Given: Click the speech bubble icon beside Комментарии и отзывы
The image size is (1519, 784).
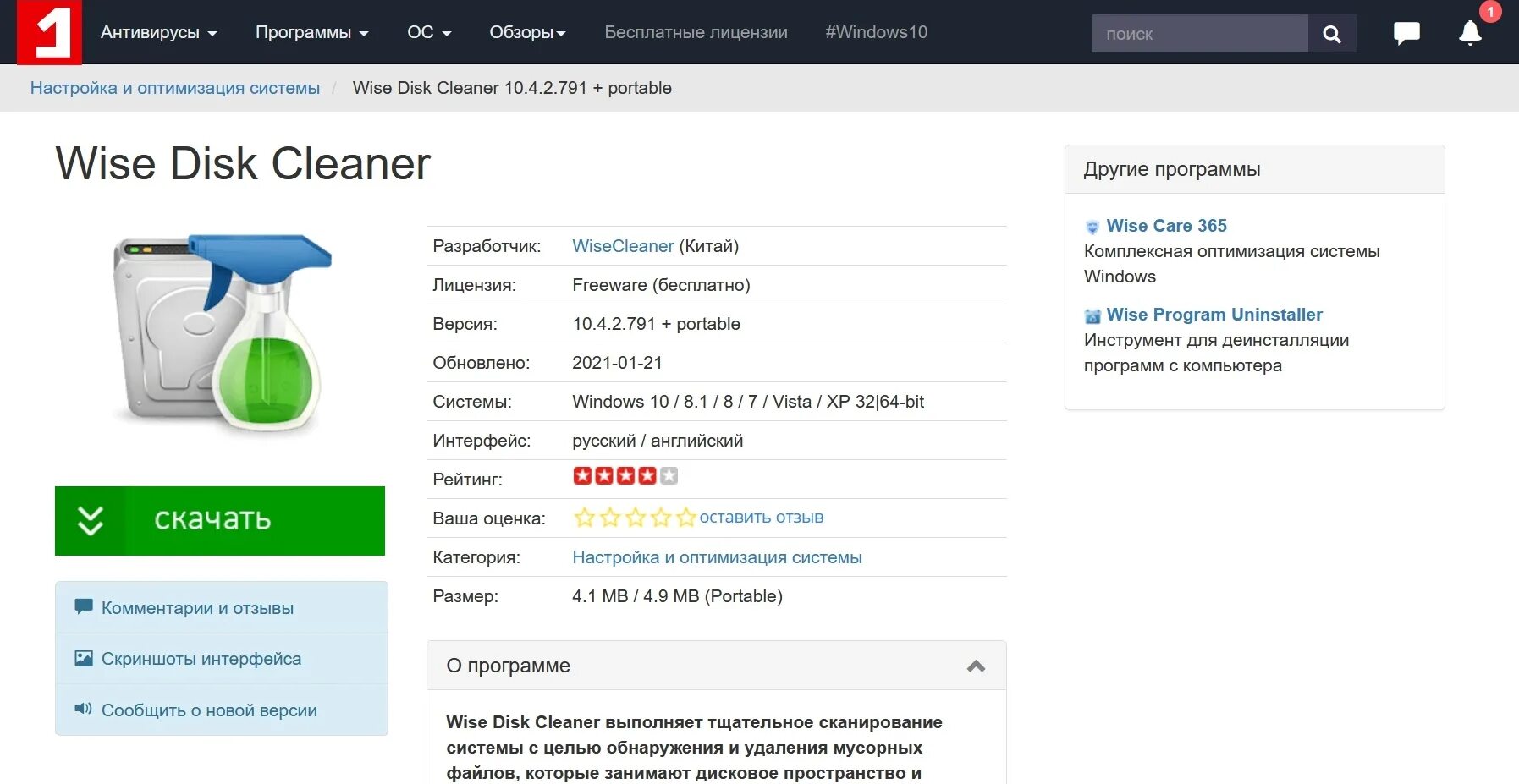Looking at the screenshot, I should coord(83,607).
